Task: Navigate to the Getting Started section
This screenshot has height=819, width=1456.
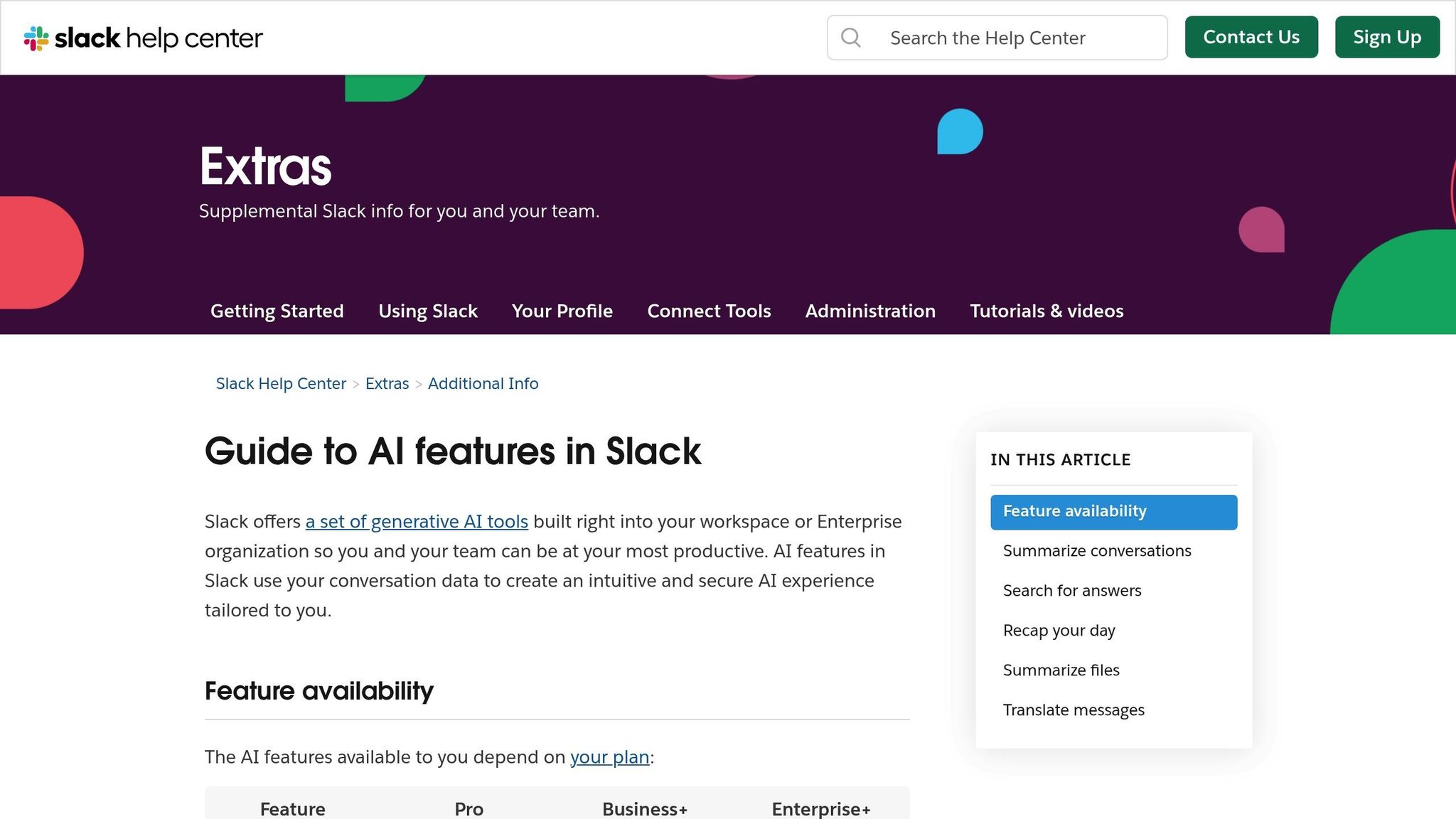Action: (277, 311)
